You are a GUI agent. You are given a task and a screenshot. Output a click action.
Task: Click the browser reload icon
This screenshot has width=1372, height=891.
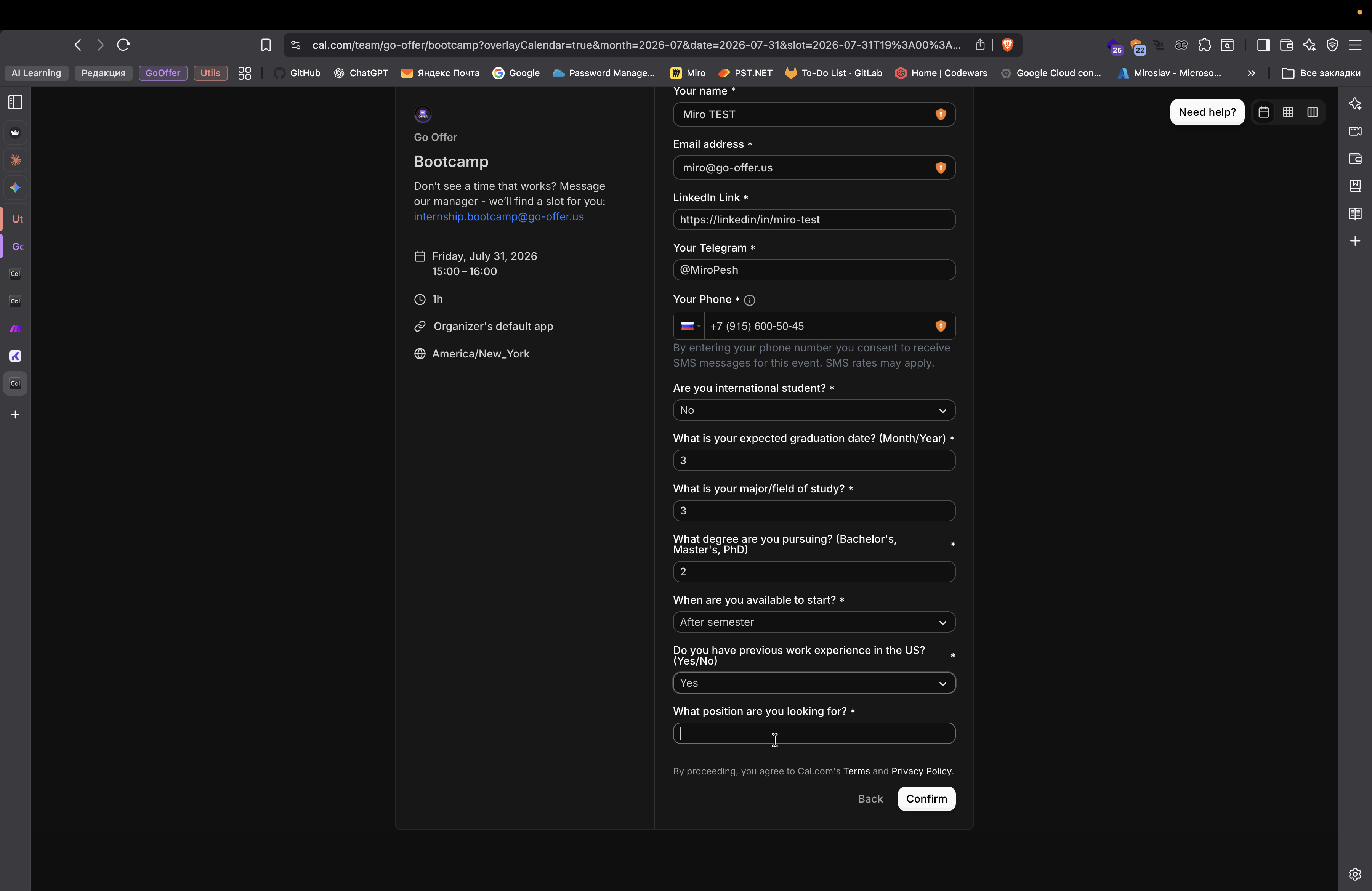pos(123,45)
